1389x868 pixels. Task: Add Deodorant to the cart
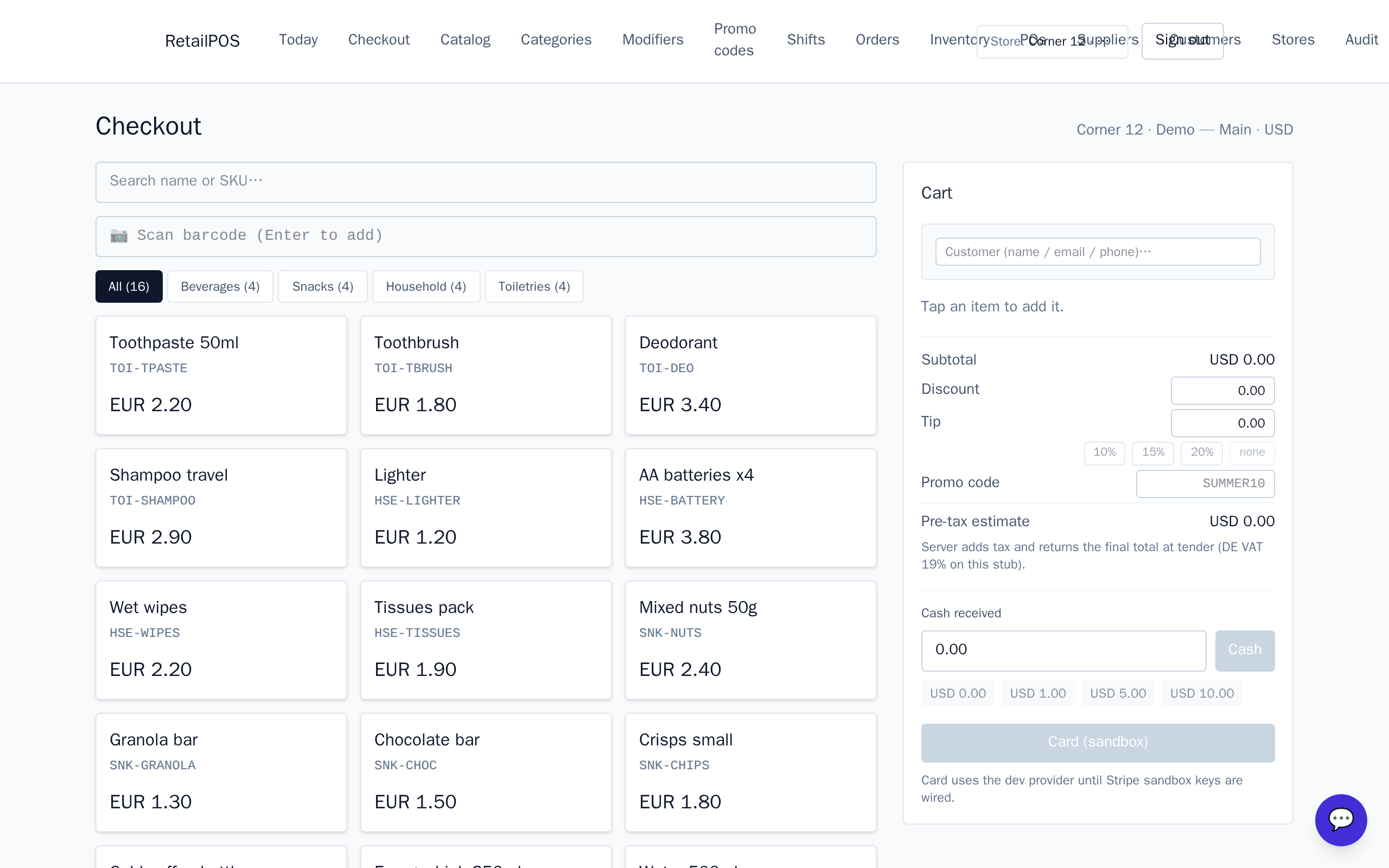pos(750,375)
